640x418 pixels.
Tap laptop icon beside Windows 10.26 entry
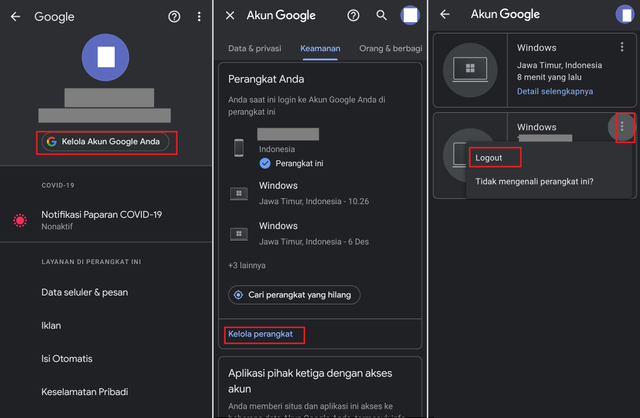(239, 193)
